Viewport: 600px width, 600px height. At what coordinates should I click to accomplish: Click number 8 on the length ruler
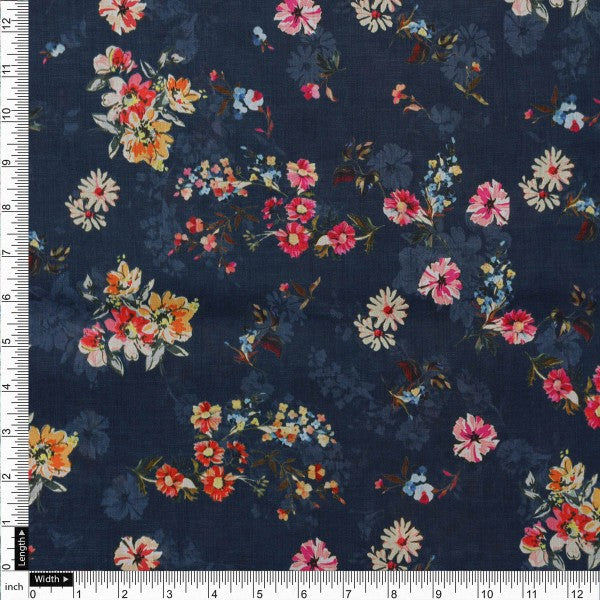[7, 207]
